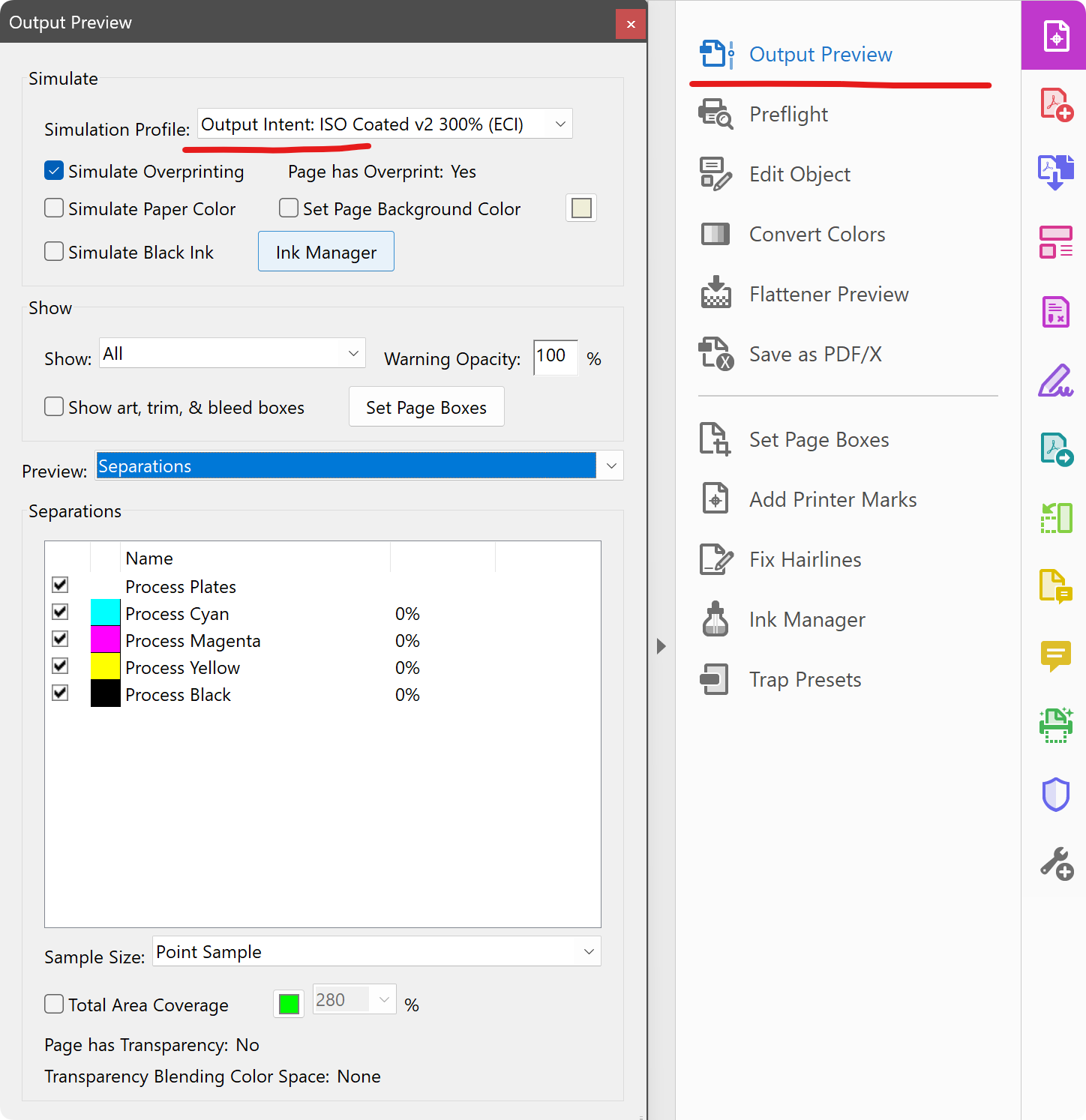Click the Trap Presets icon
Image resolution: width=1086 pixels, height=1120 pixels.
coord(715,679)
